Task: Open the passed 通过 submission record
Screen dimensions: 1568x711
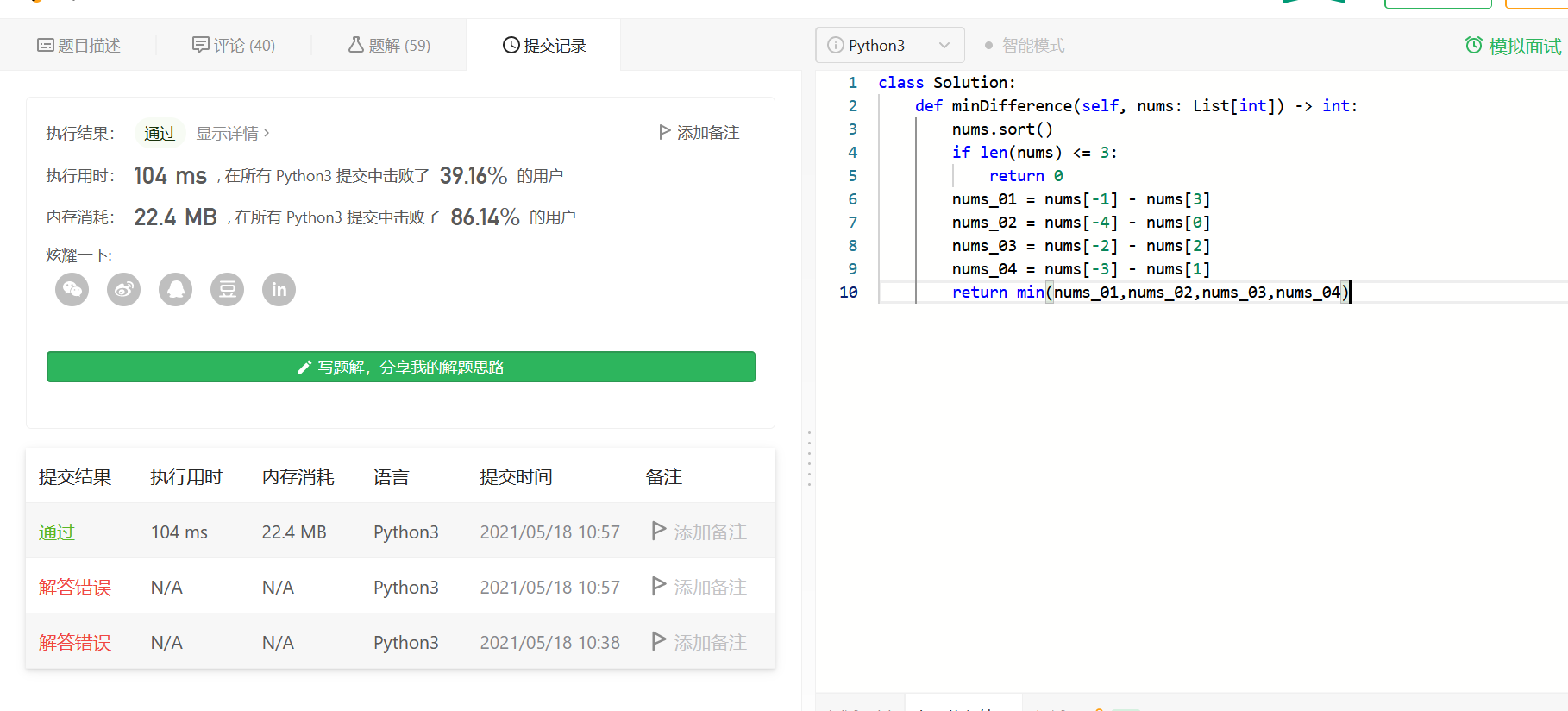Action: 57,532
